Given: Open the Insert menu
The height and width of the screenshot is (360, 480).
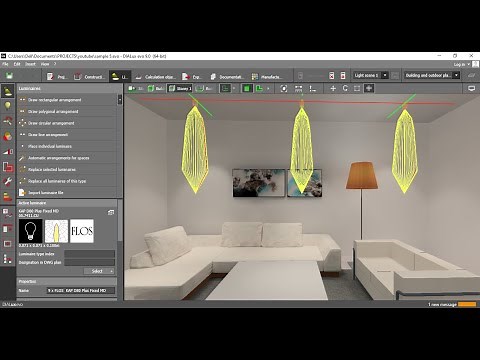Looking at the screenshot, I should pos(30,64).
